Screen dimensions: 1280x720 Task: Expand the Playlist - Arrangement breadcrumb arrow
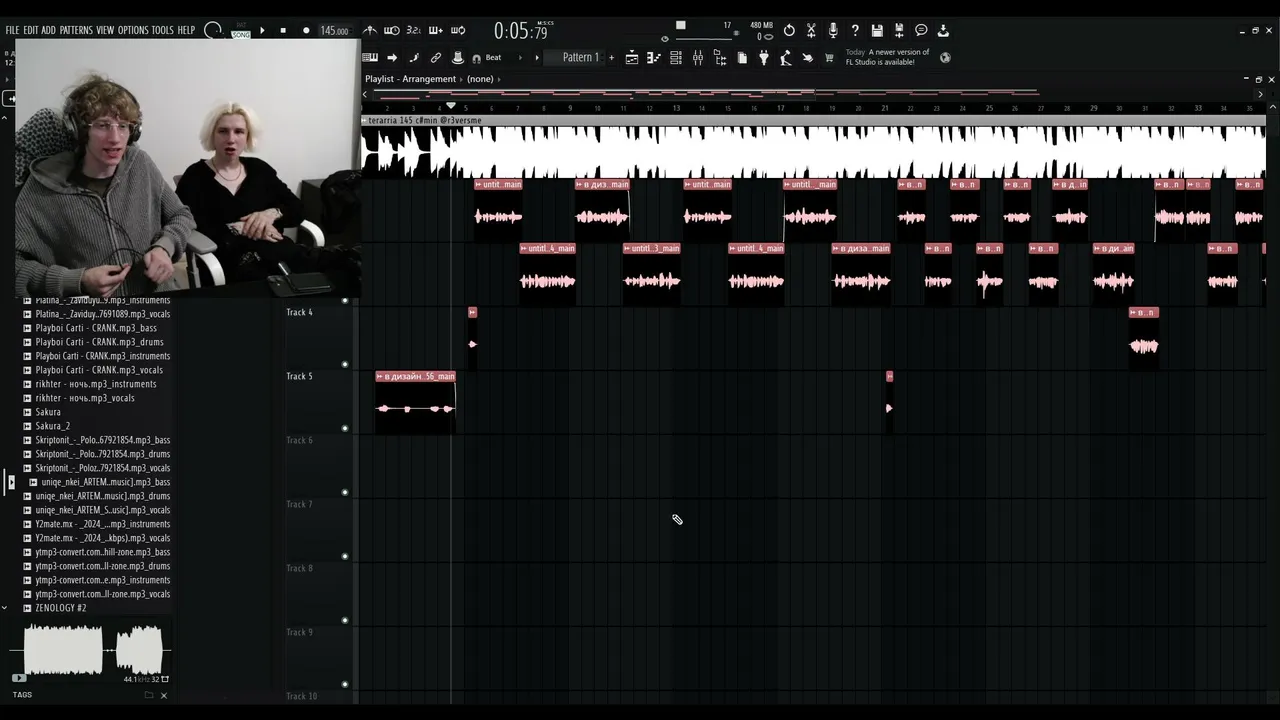(x=462, y=79)
